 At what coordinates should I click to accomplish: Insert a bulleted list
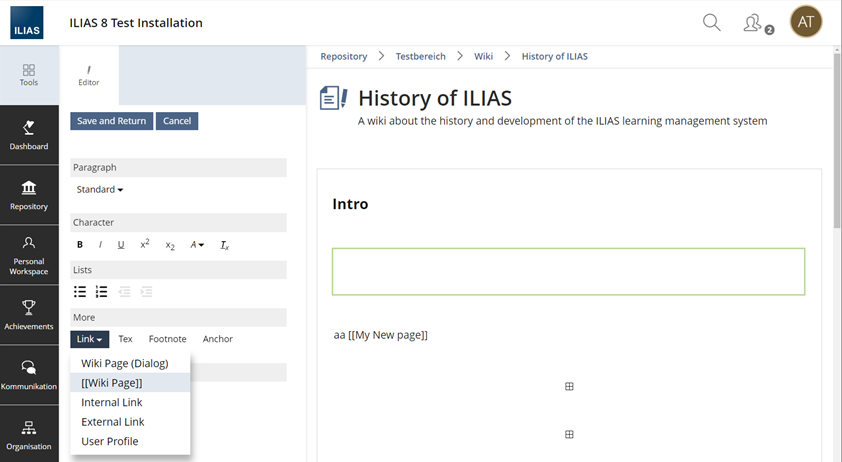(81, 292)
